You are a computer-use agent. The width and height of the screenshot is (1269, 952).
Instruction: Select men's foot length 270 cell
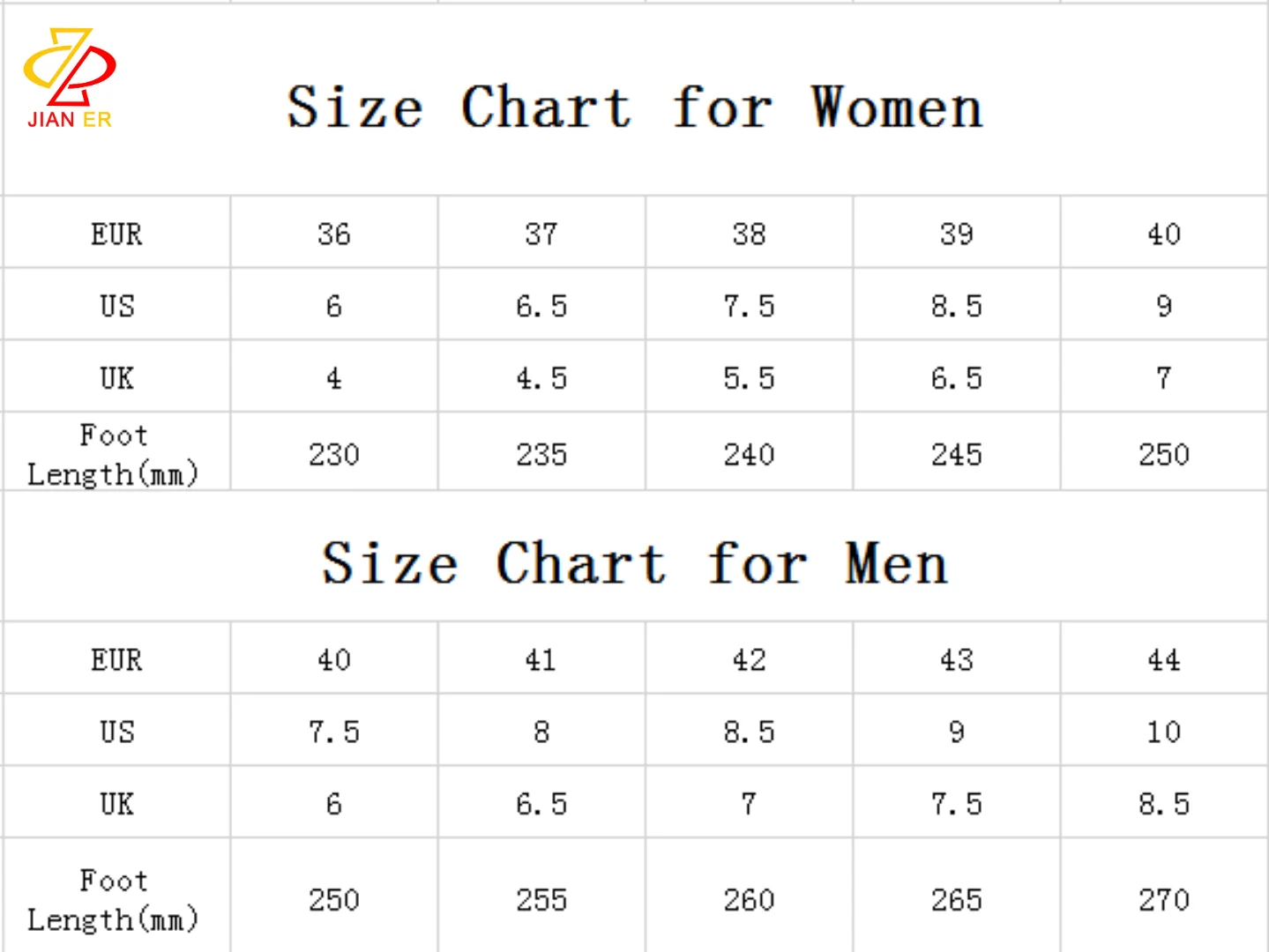[x=1164, y=900]
